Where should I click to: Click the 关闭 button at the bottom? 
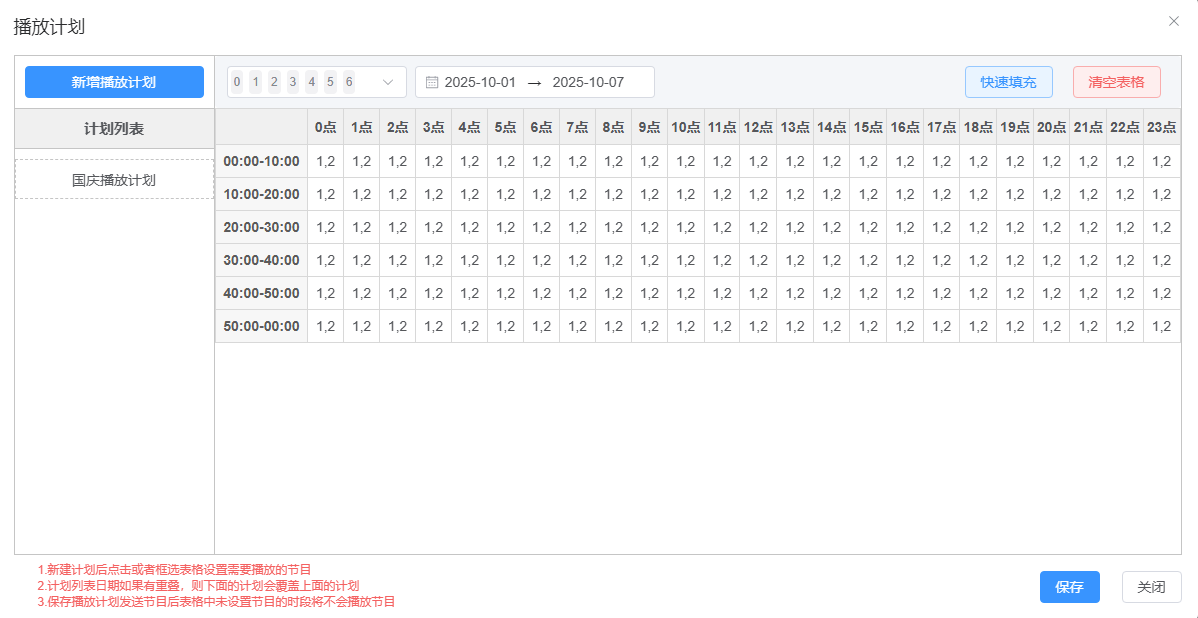1151,587
